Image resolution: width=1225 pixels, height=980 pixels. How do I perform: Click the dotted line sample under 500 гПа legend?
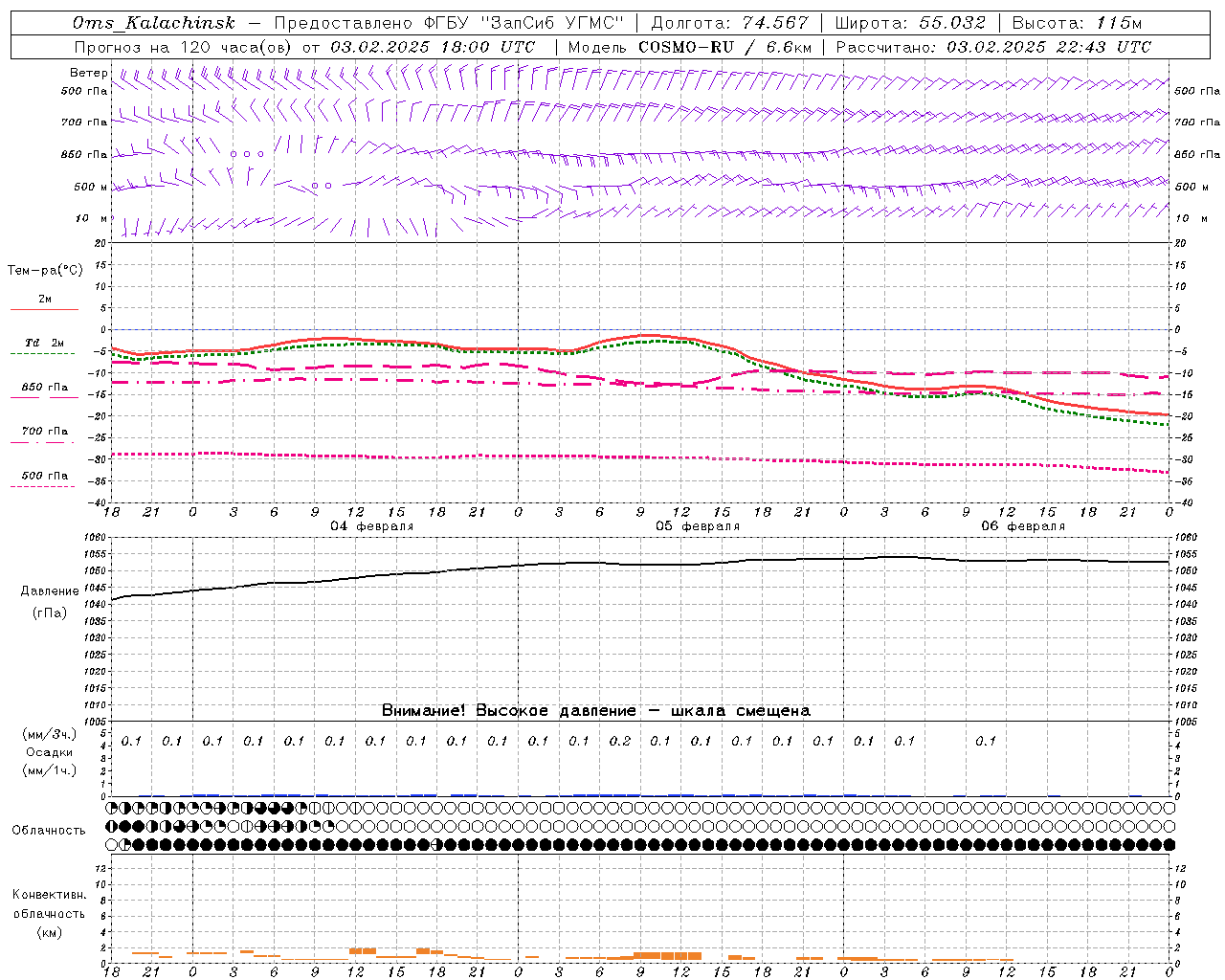(43, 486)
